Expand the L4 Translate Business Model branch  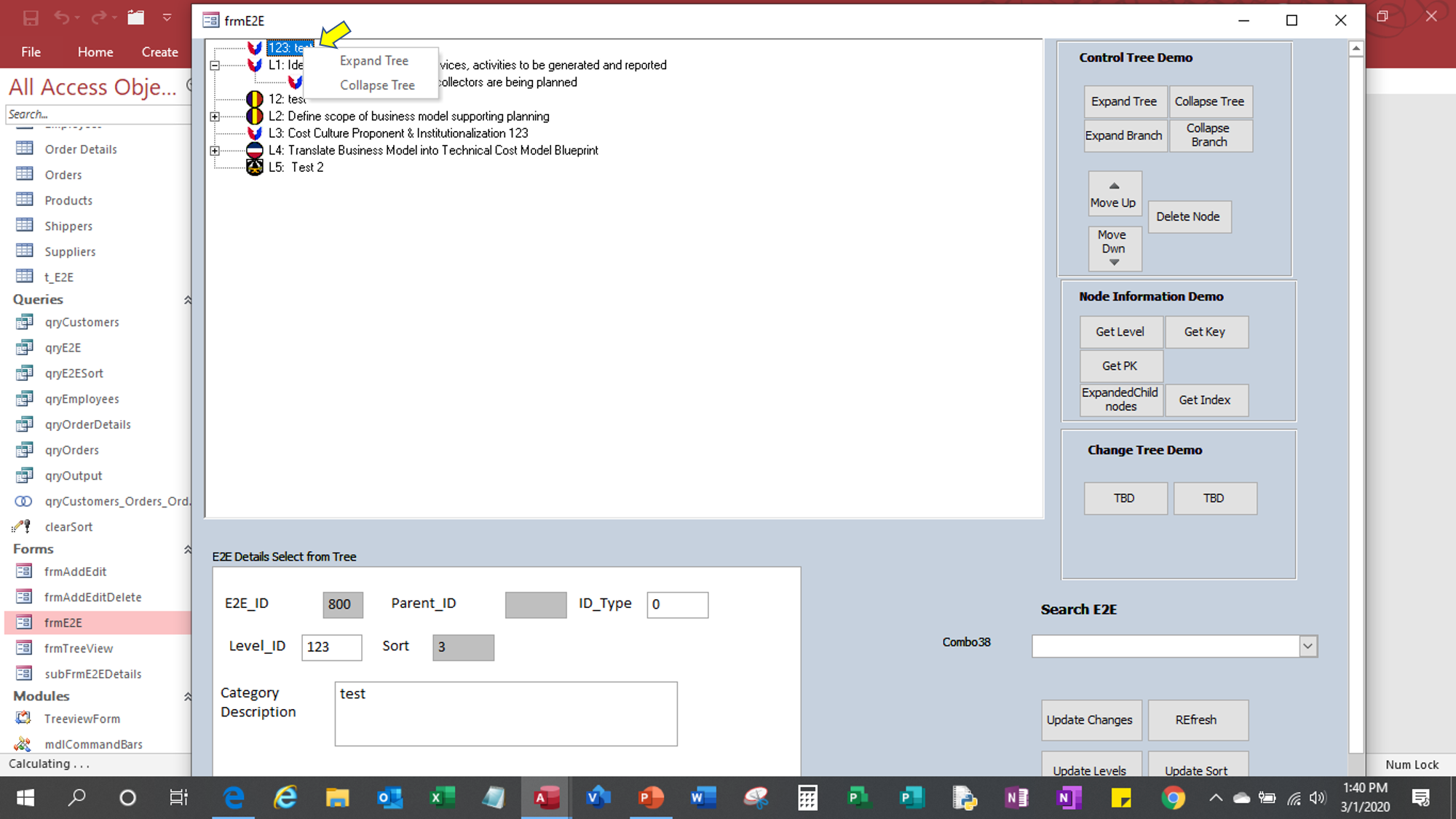(x=215, y=151)
